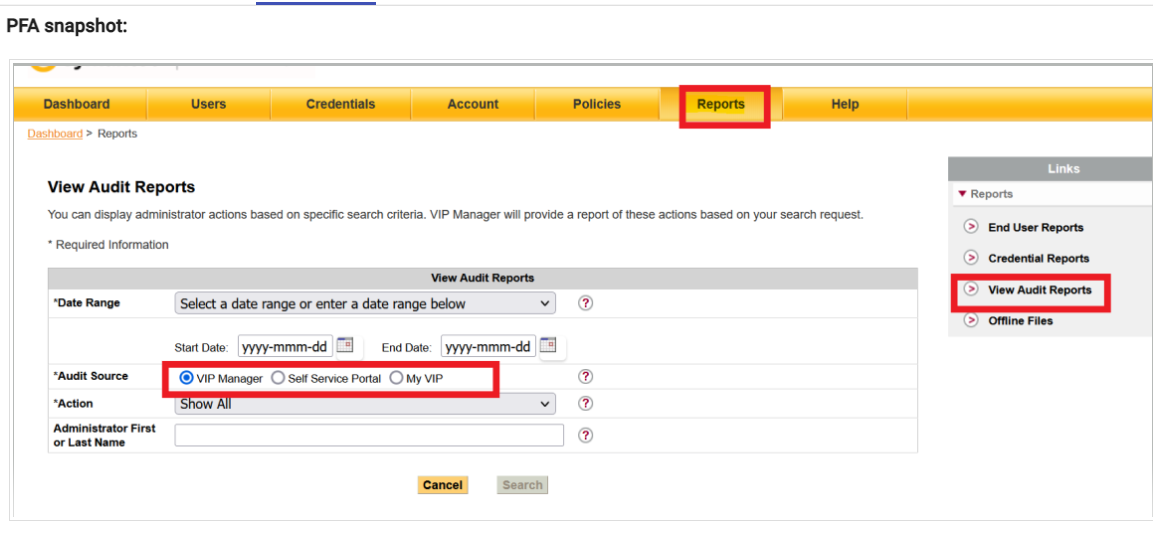This screenshot has width=1153, height=538.
Task: Expand the Action Show All dropdown
Action: click(x=365, y=404)
